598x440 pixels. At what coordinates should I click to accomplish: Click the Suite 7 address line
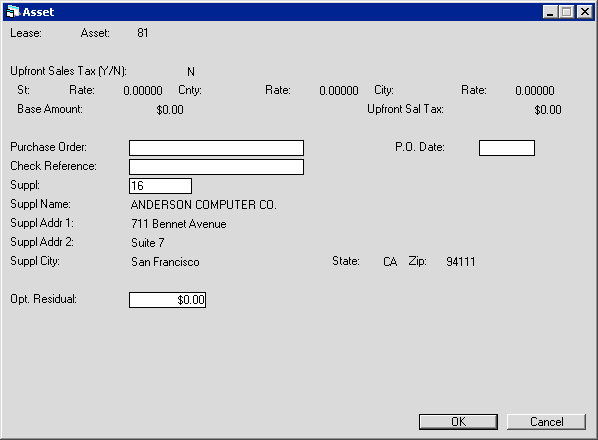tap(148, 243)
